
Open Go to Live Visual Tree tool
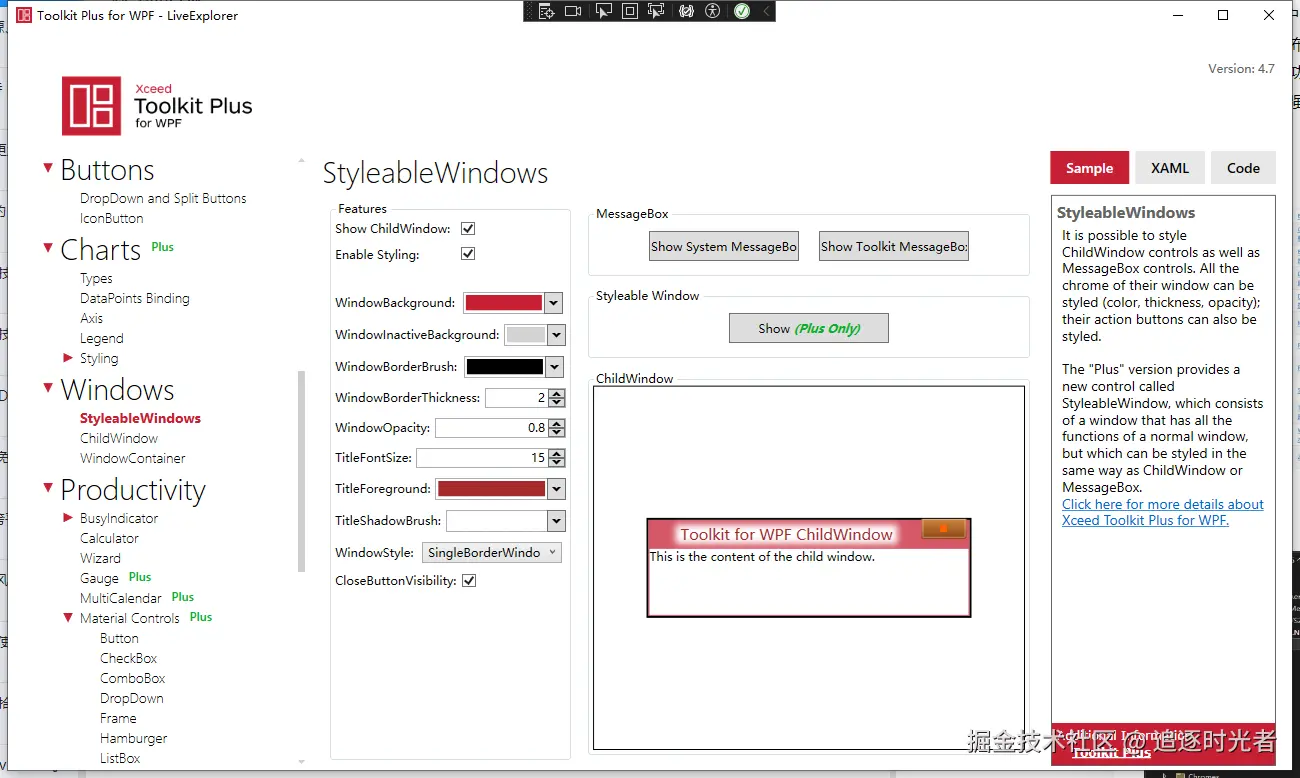(546, 11)
